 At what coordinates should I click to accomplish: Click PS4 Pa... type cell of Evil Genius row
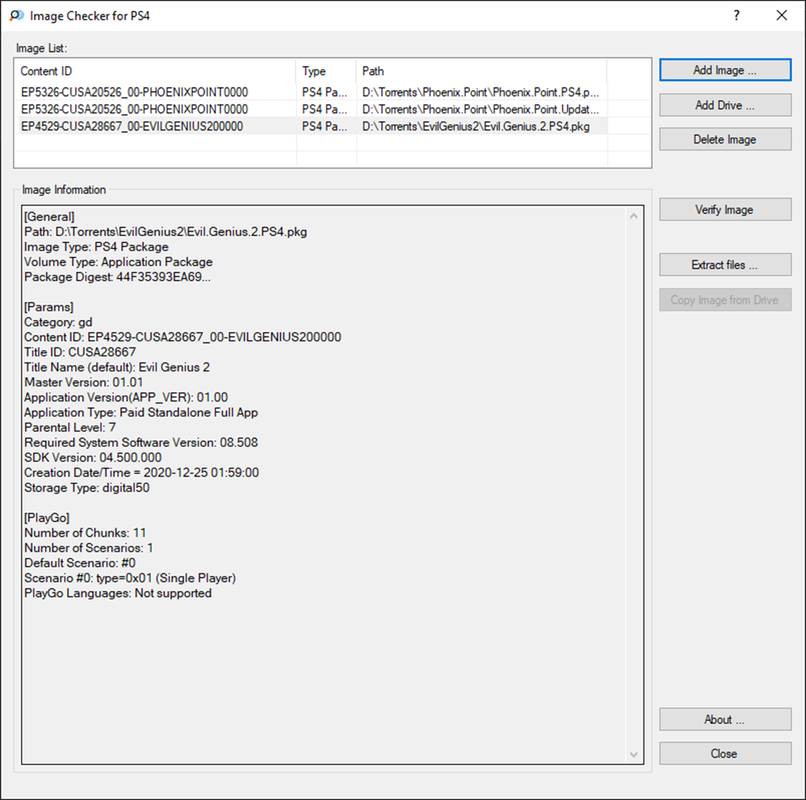click(x=324, y=126)
